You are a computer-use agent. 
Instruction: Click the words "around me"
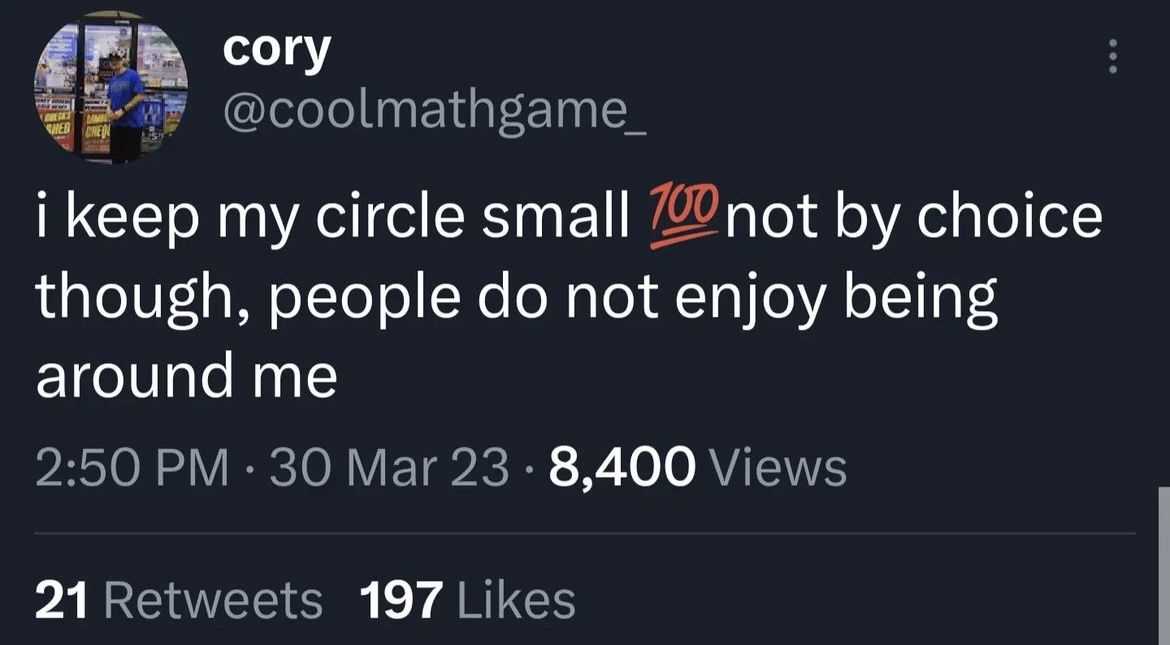186,377
